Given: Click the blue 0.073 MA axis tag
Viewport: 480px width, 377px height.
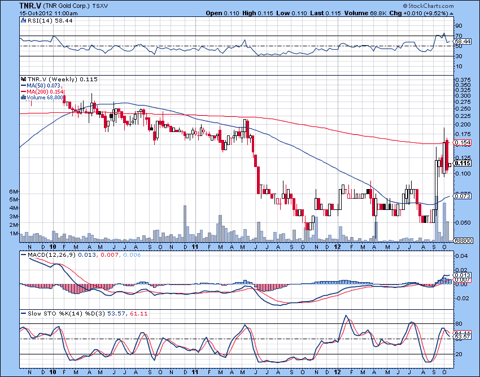Looking at the screenshot, I should (x=463, y=196).
